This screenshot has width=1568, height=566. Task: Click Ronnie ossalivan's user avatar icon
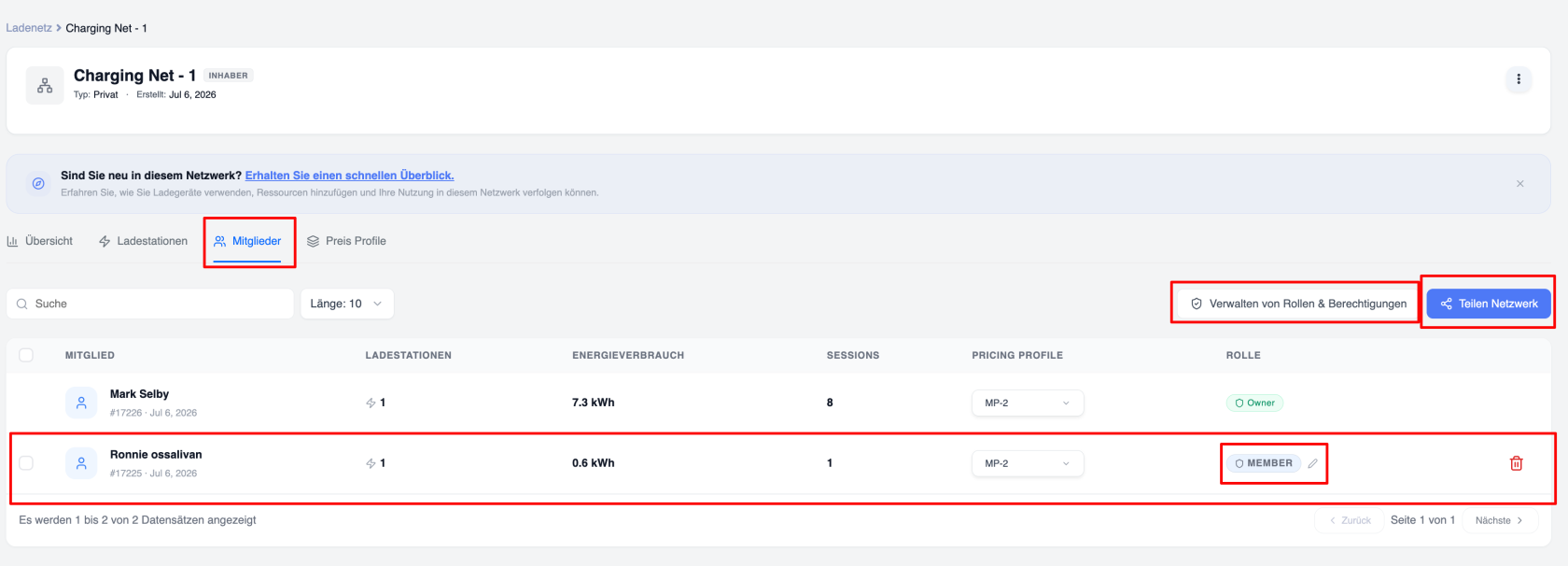click(x=81, y=463)
